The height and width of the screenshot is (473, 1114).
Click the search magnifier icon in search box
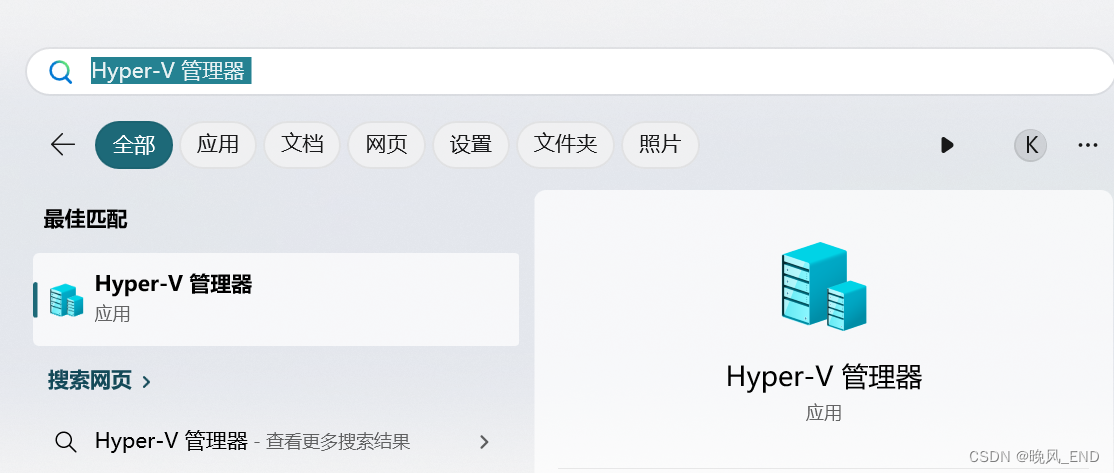tap(60, 72)
